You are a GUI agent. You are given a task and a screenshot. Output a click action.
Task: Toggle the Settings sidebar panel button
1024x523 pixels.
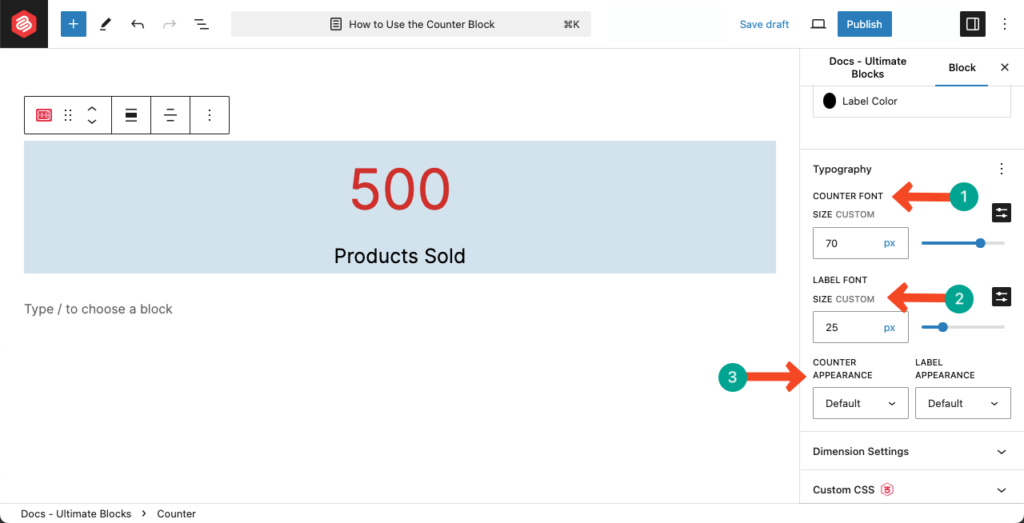coord(971,24)
